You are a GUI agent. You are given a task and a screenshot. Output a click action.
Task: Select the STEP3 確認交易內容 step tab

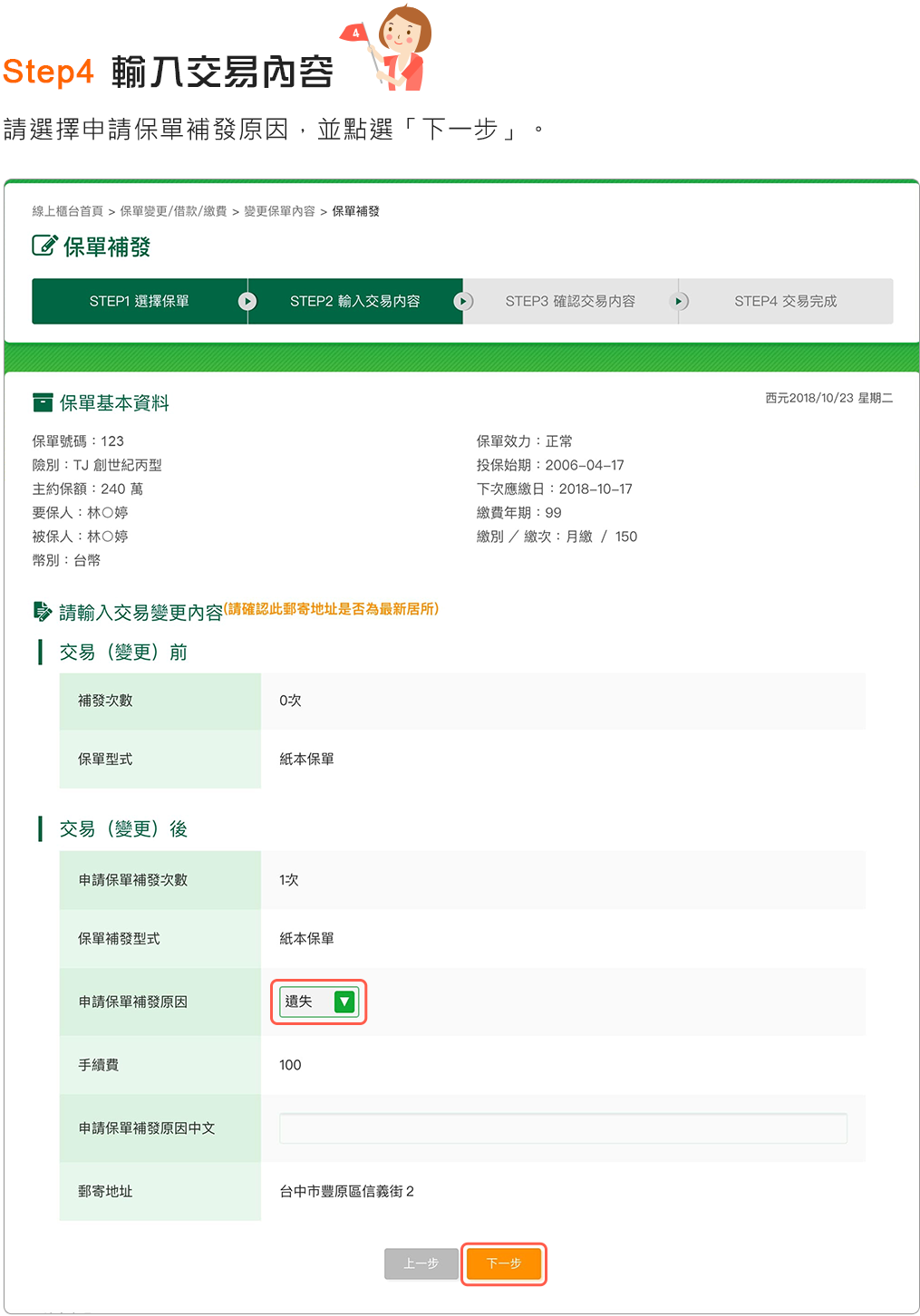570,301
